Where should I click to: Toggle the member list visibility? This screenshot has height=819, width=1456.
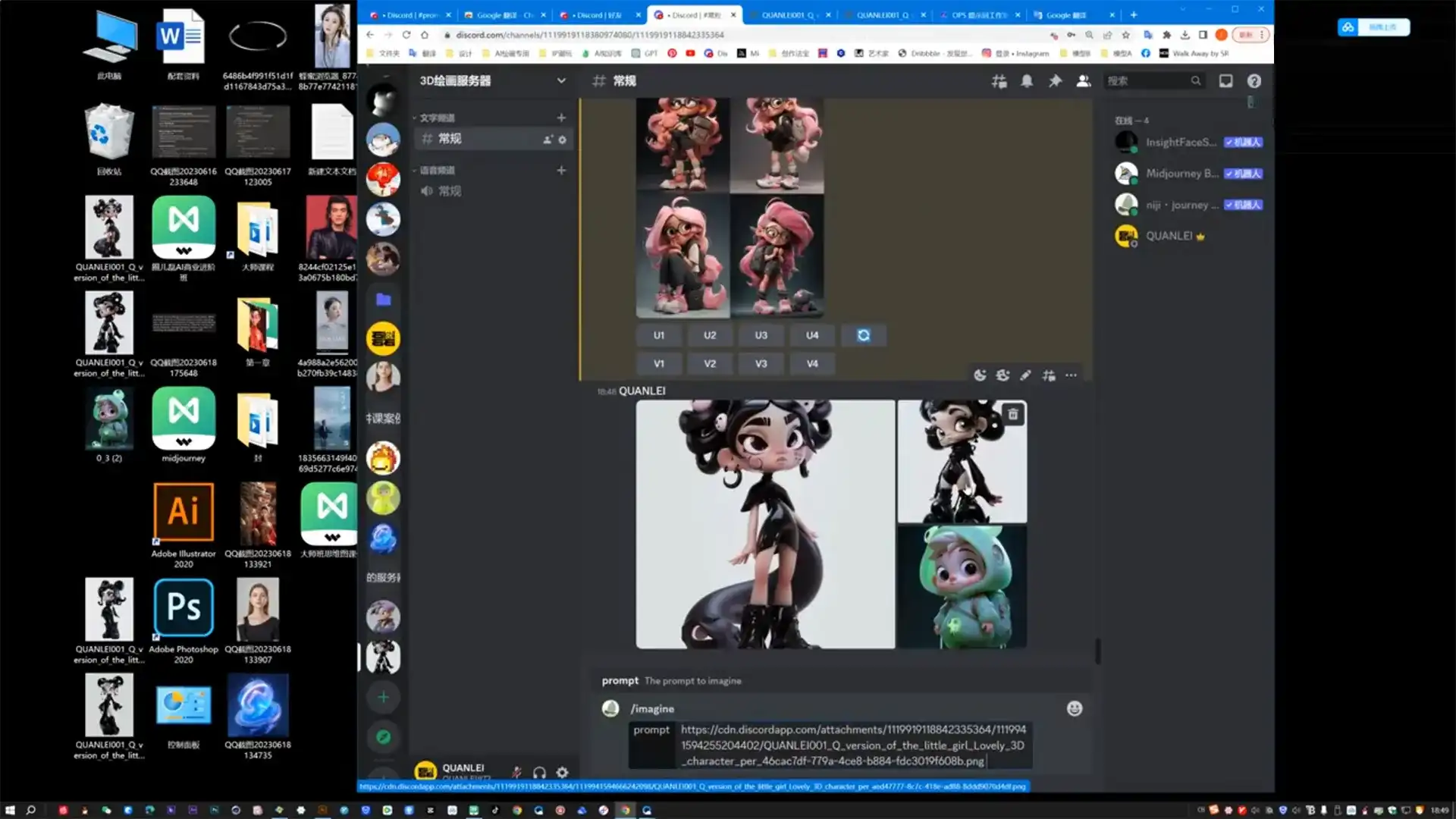pyautogui.click(x=1083, y=81)
